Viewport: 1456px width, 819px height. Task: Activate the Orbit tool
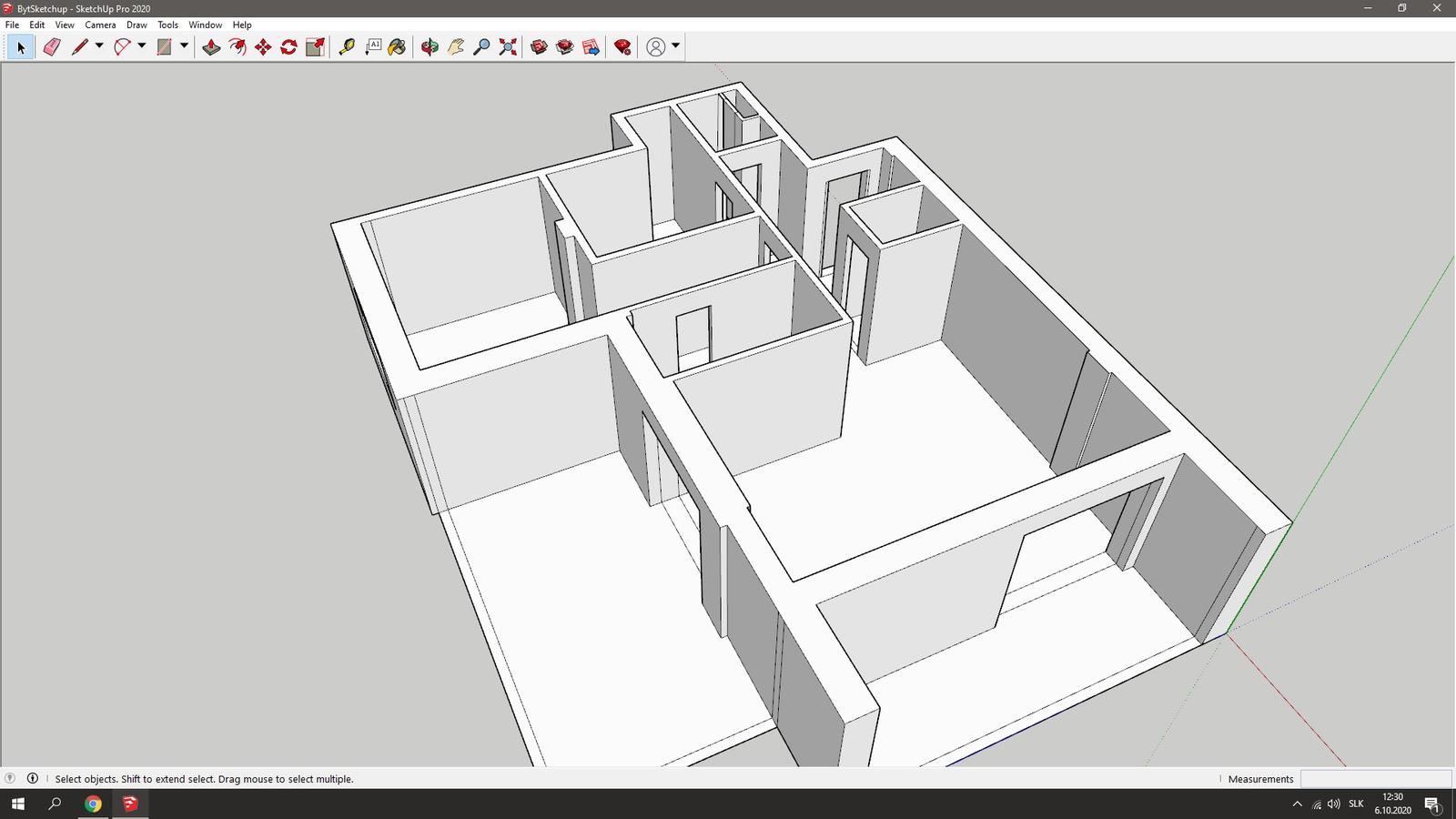[430, 47]
